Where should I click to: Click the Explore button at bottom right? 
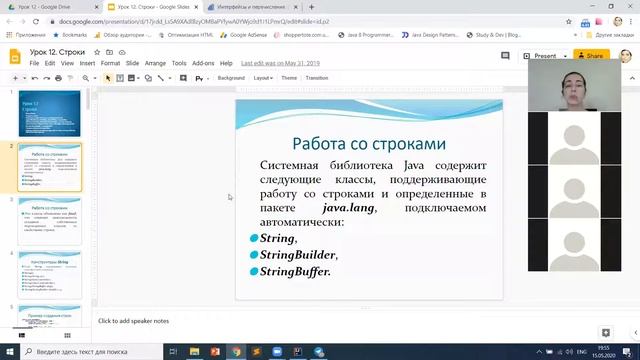point(606,333)
